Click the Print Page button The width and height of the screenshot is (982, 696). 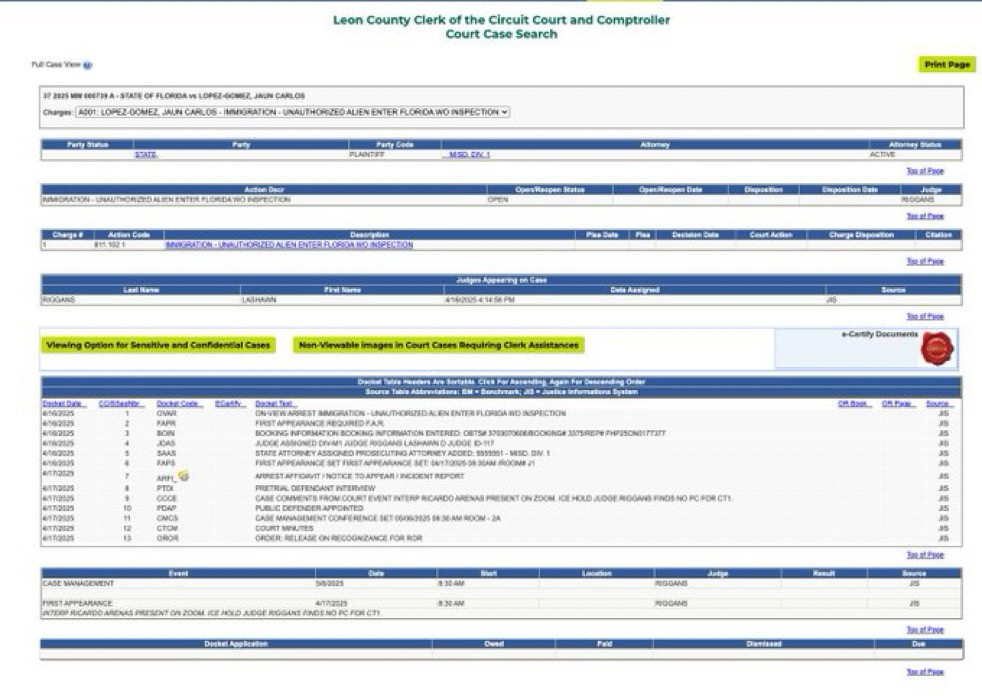pyautogui.click(x=947, y=64)
